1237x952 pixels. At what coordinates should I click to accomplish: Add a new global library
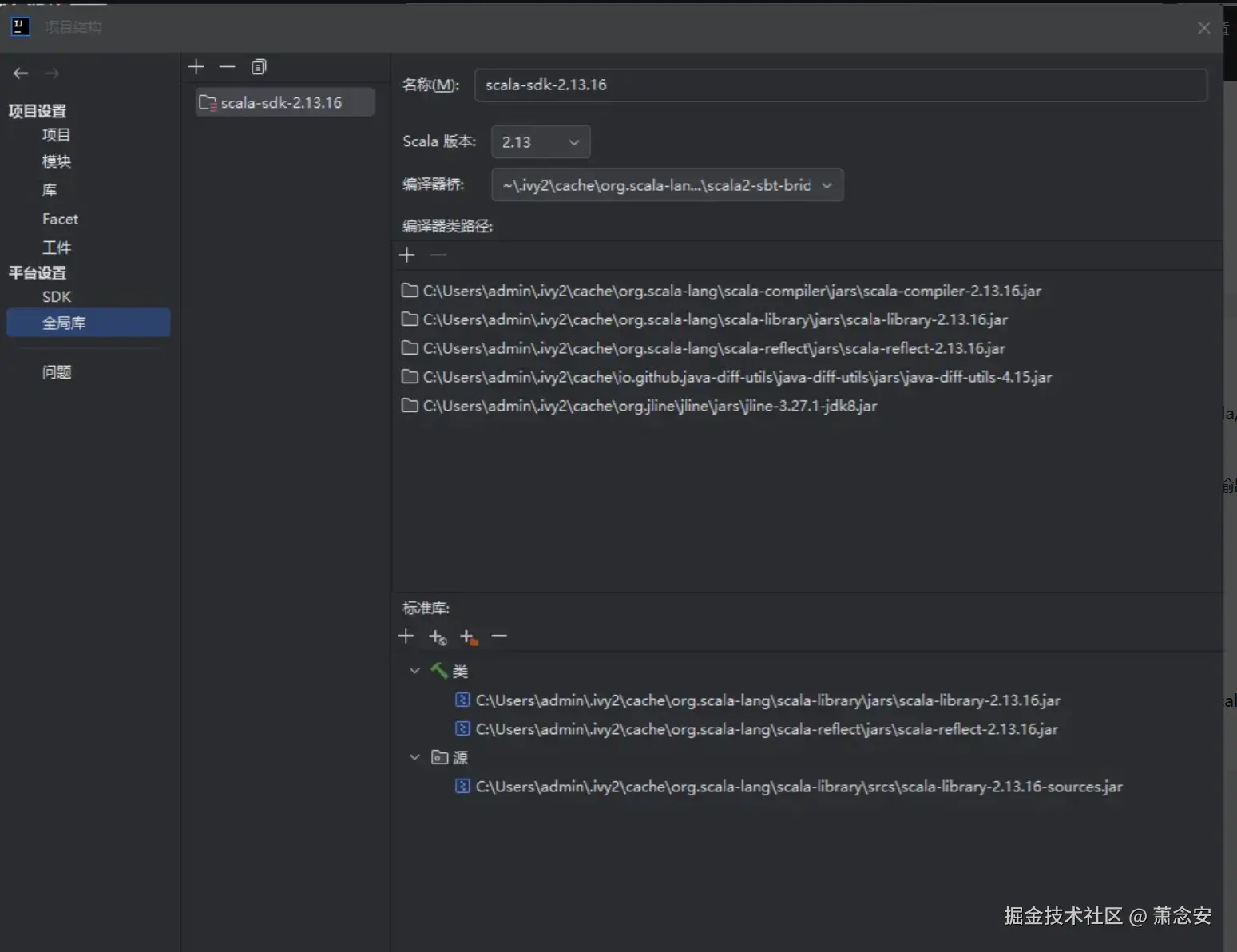coord(196,67)
